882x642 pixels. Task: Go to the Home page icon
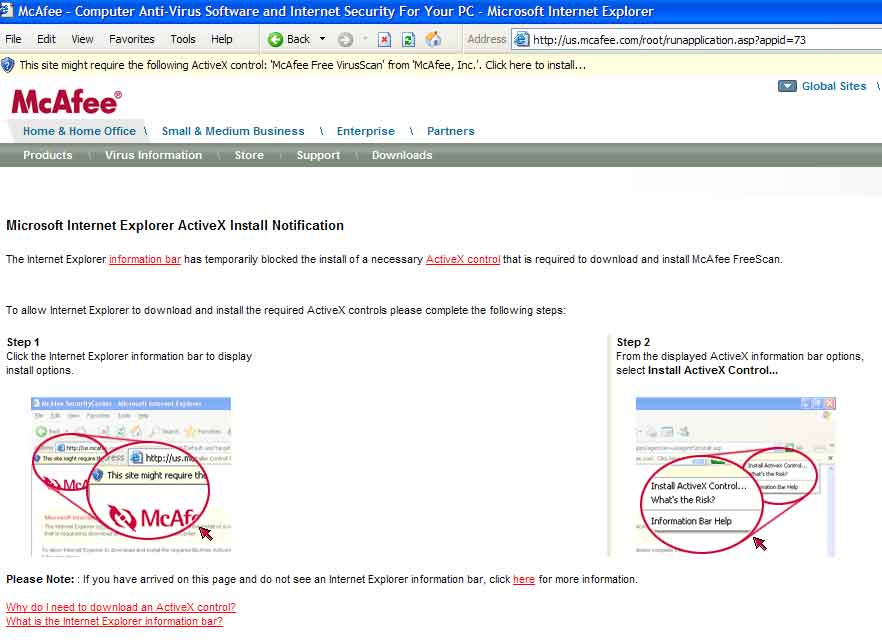433,39
